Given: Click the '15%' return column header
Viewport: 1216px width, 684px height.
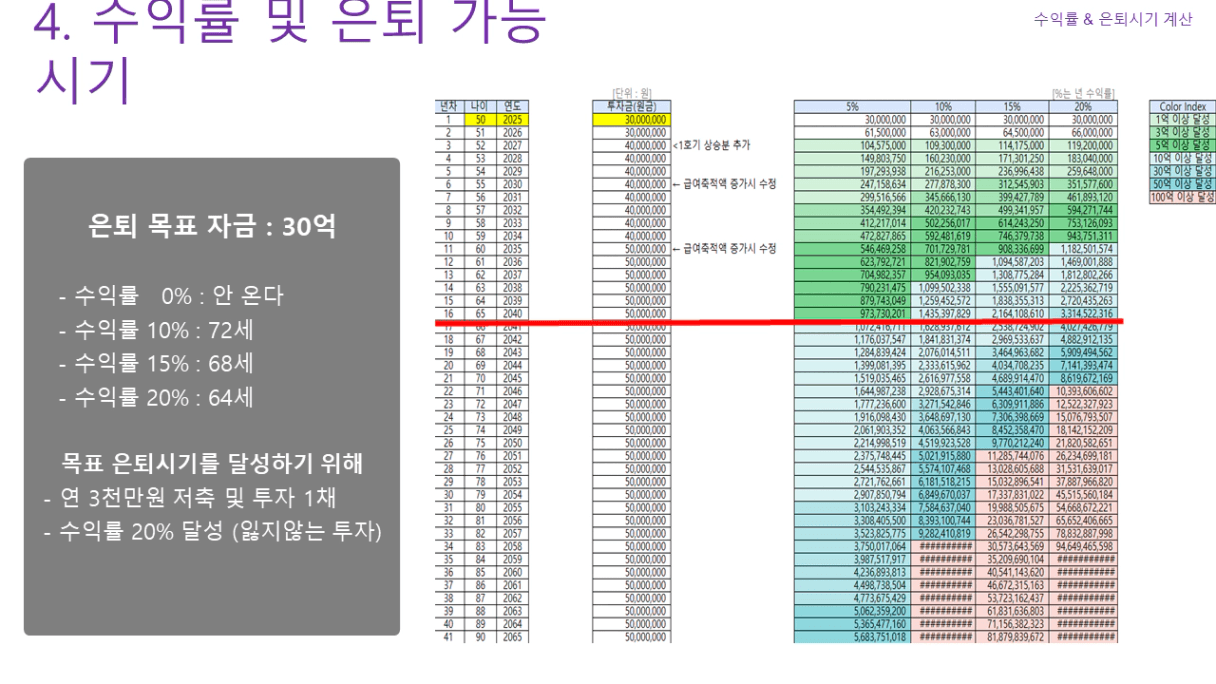Looking at the screenshot, I should (x=1010, y=106).
